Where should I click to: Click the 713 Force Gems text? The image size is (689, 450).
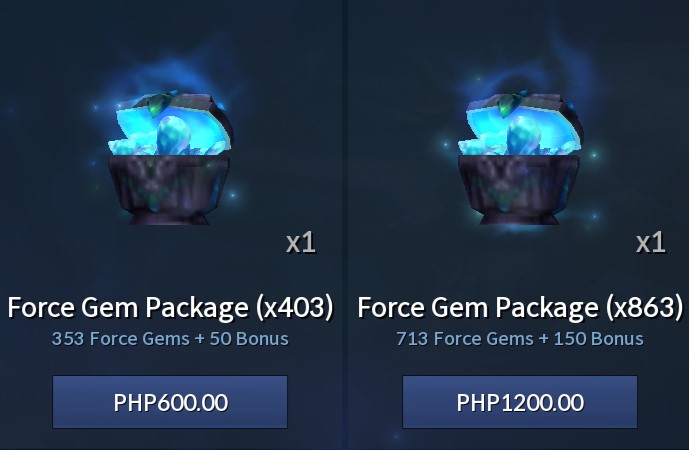point(465,339)
